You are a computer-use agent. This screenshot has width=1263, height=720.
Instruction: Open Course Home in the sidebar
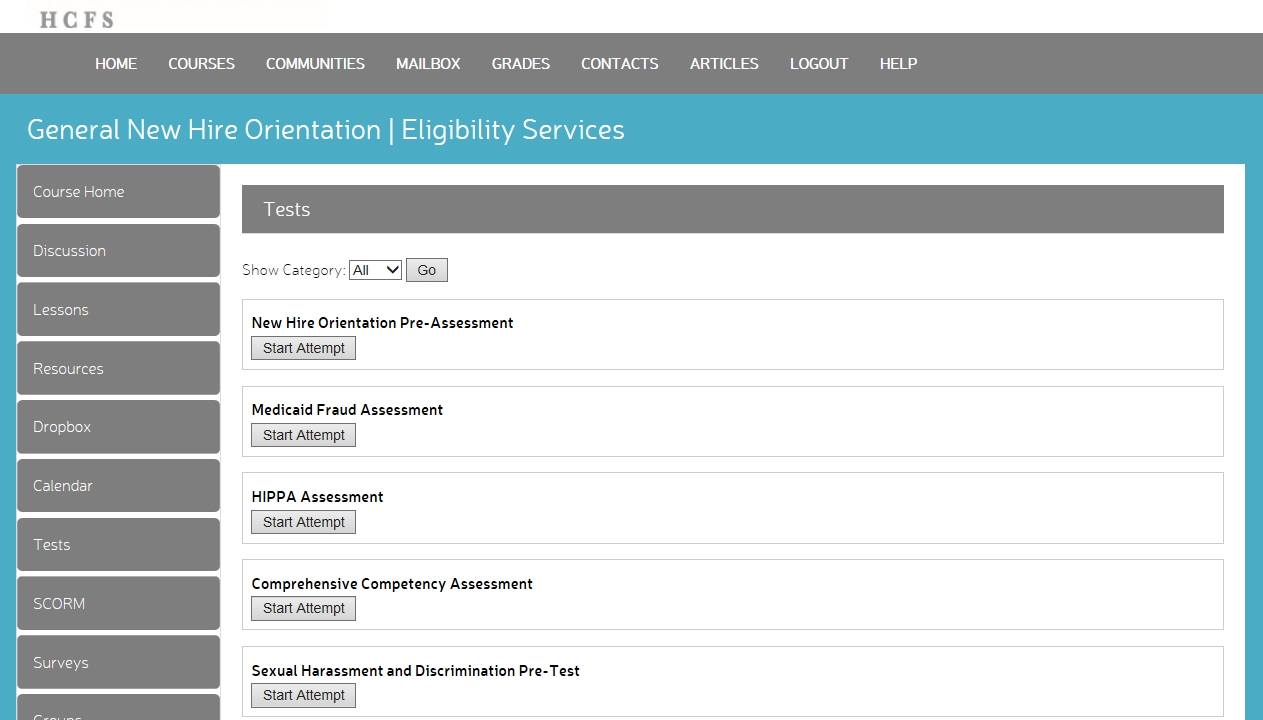pos(118,192)
